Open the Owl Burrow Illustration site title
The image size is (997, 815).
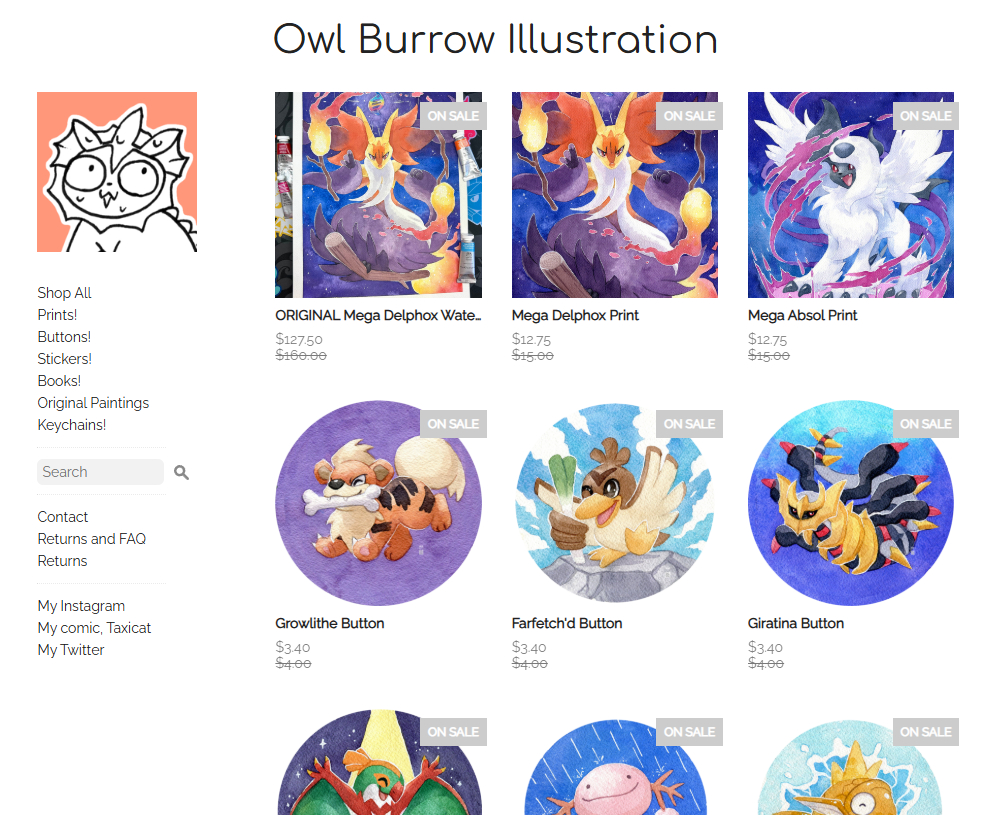pyautogui.click(x=495, y=40)
